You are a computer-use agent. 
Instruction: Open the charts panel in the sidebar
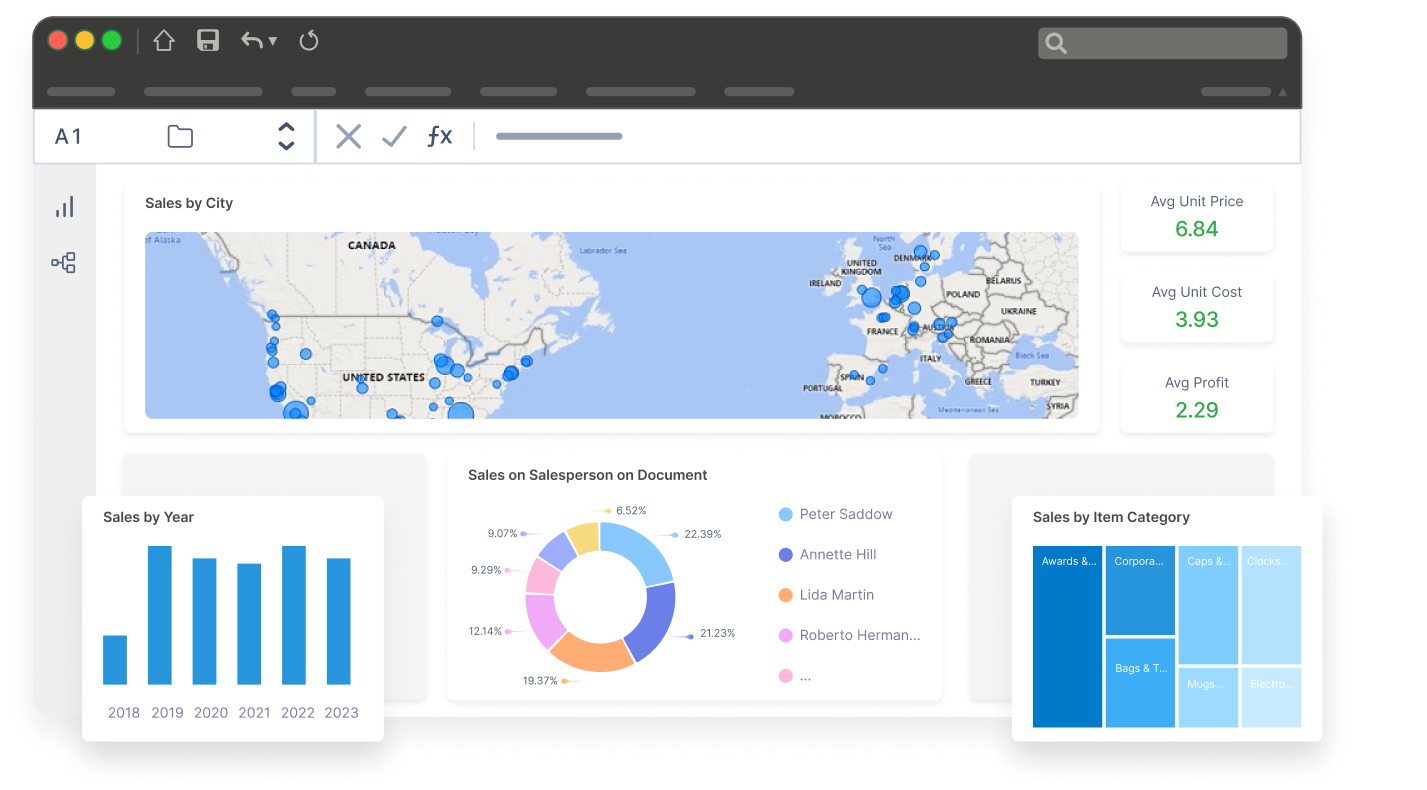click(64, 206)
